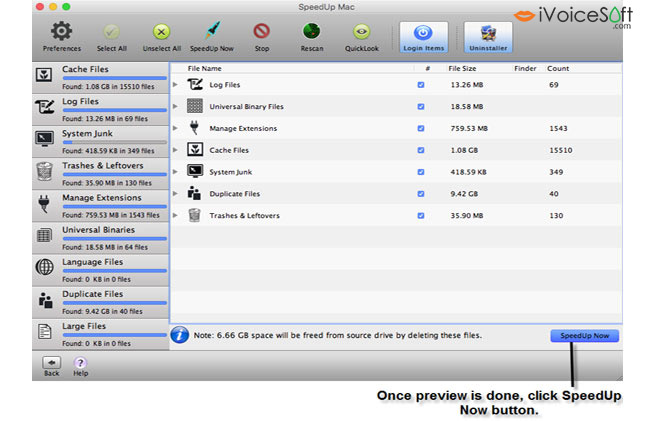Click the Stop toolbar icon
The width and height of the screenshot is (645, 421).
tap(262, 31)
